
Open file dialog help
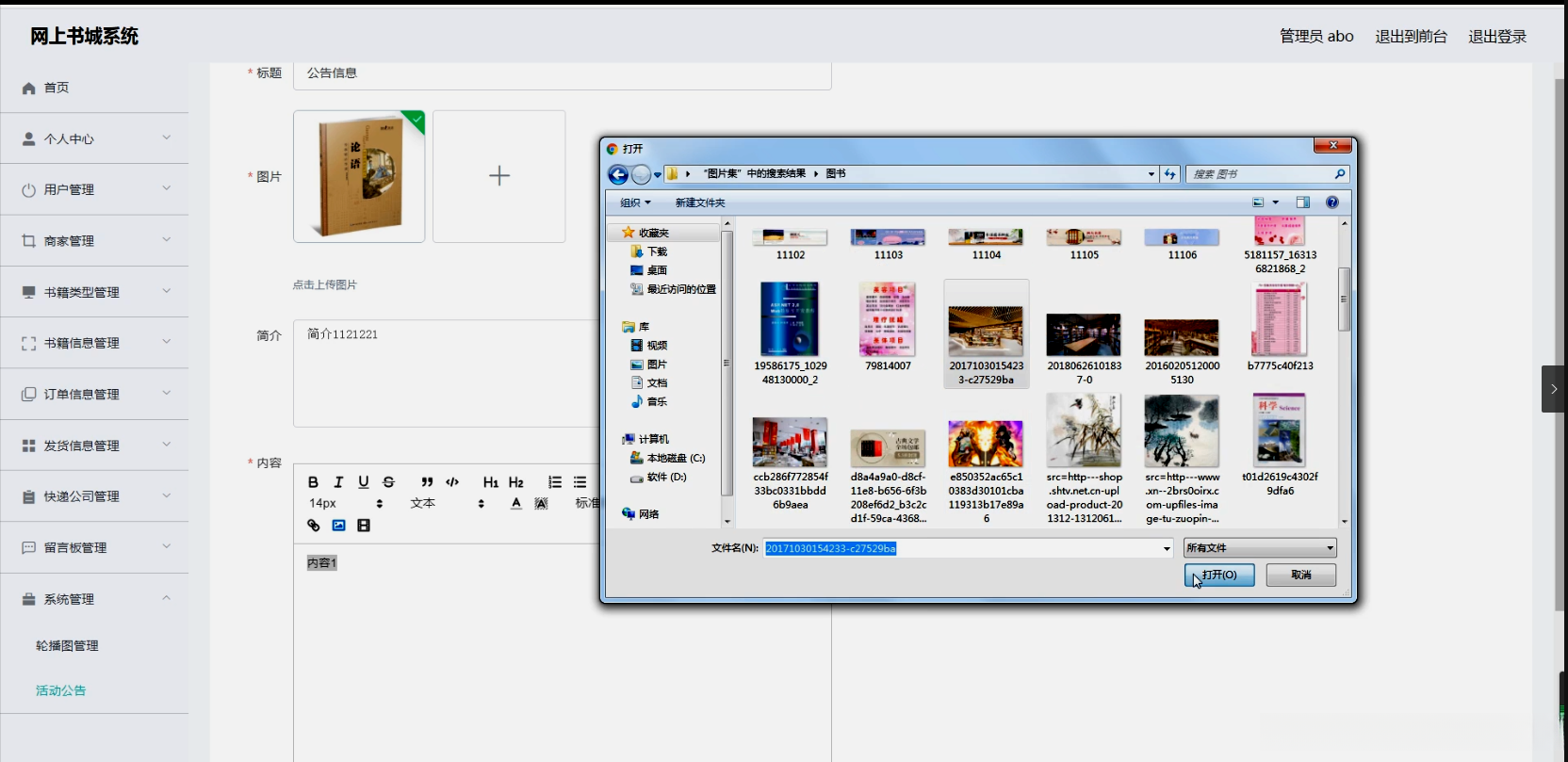(1331, 203)
